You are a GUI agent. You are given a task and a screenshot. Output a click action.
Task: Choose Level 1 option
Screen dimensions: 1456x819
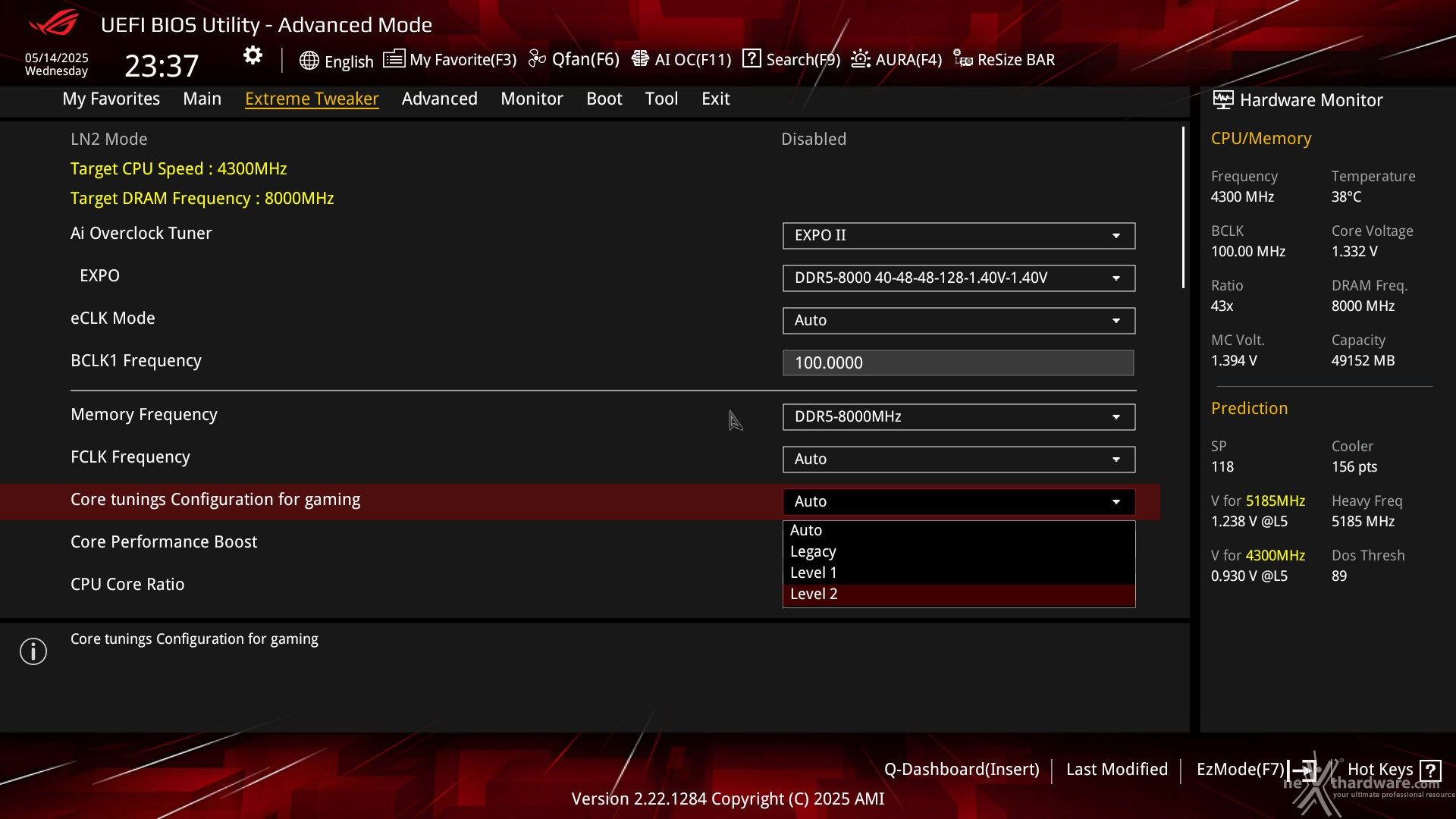(x=959, y=573)
